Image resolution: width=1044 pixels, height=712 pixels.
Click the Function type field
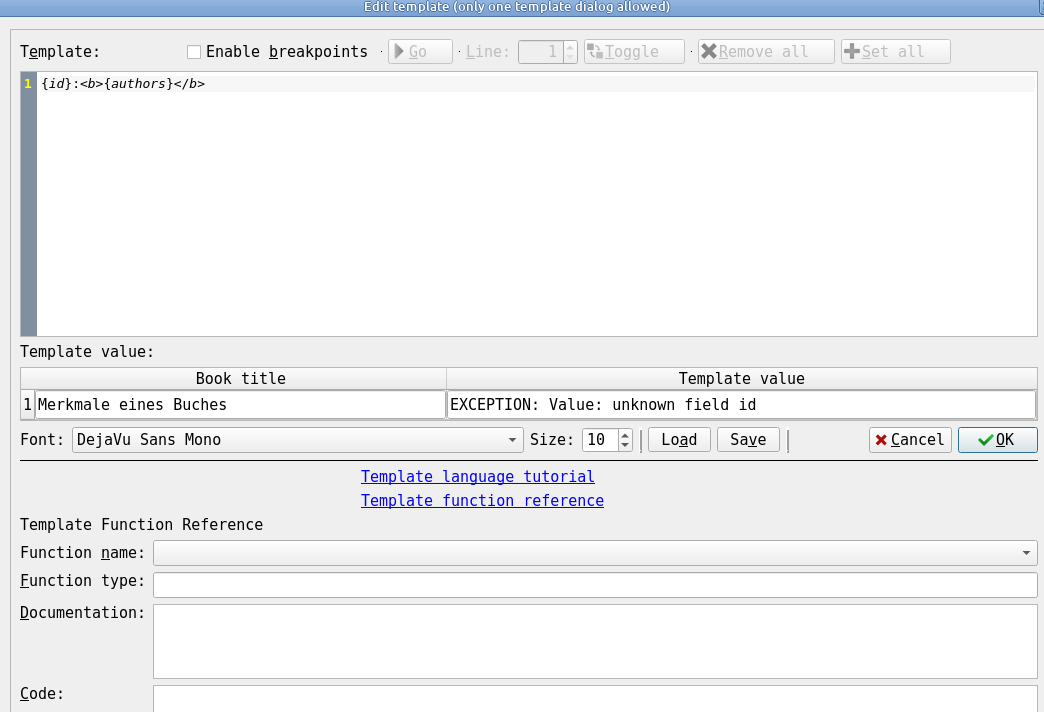click(x=595, y=585)
